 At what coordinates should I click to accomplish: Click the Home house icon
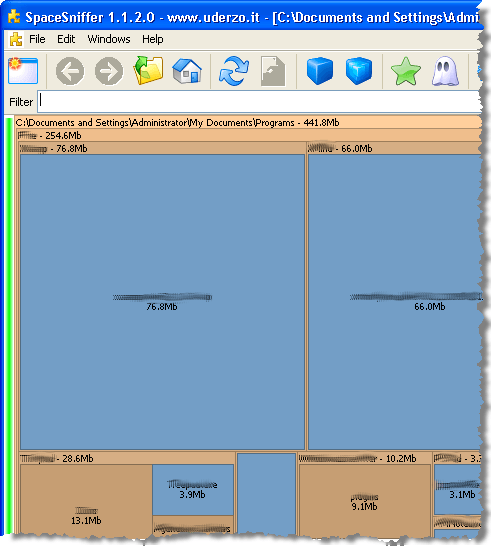pyautogui.click(x=187, y=71)
